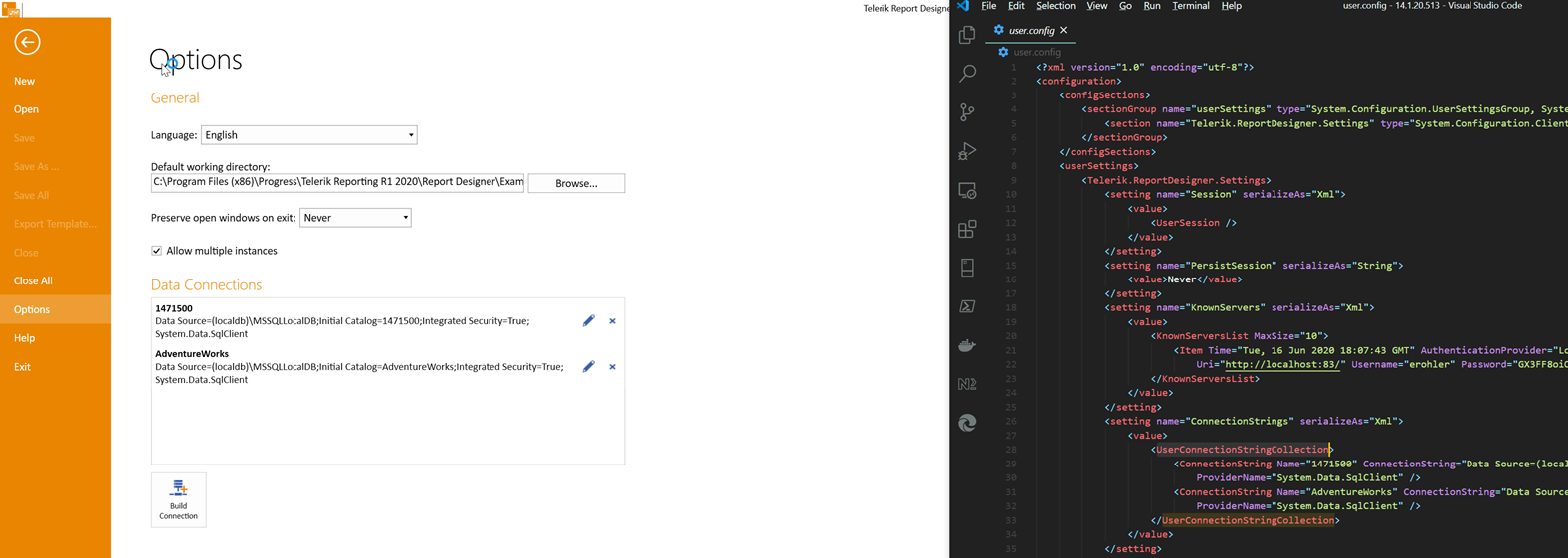Open the bookmark-style icon in activity bar
This screenshot has width=1568, height=558.
(967, 268)
